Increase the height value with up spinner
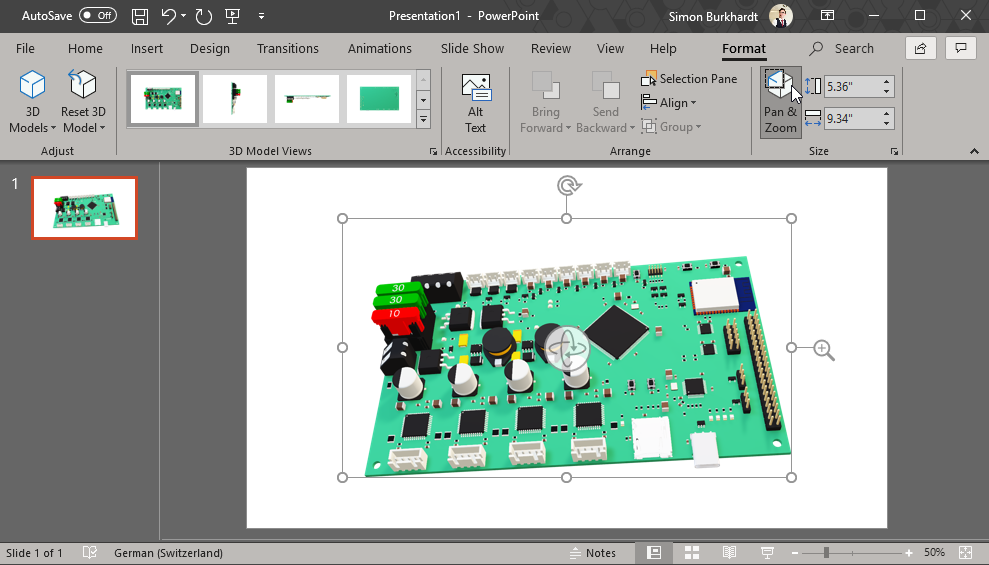 (x=886, y=81)
